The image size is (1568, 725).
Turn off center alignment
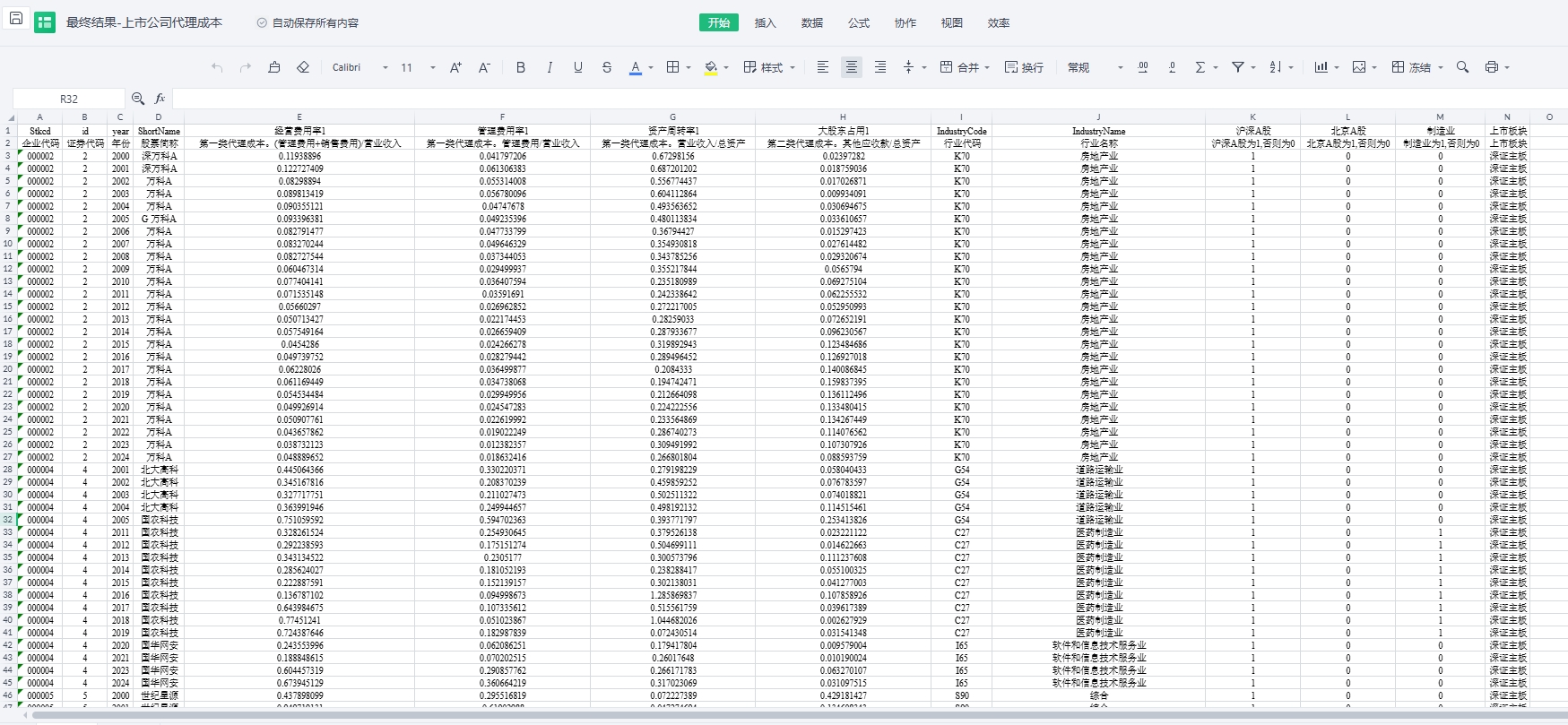(x=851, y=67)
